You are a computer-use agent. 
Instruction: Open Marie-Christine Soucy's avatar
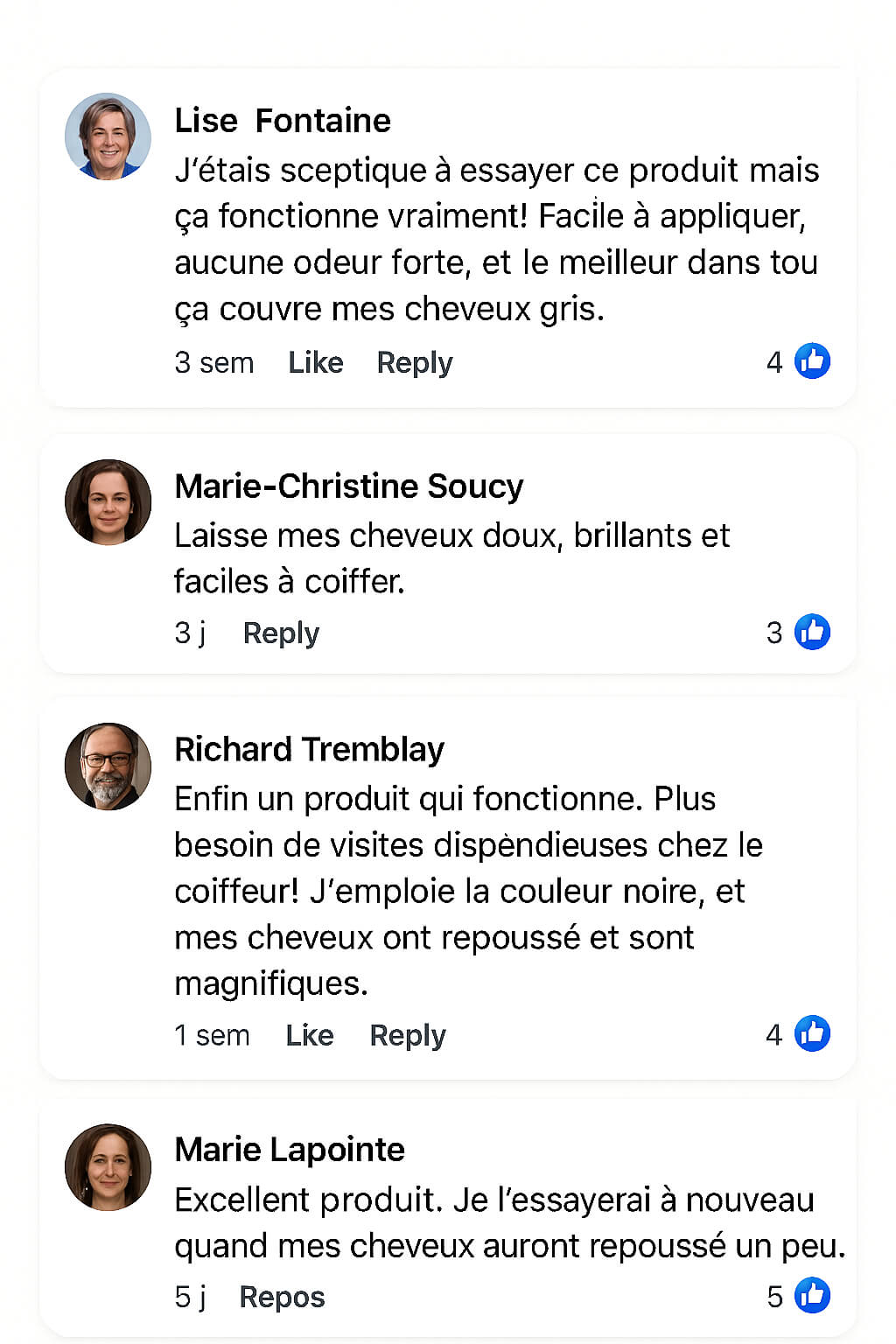click(x=108, y=502)
